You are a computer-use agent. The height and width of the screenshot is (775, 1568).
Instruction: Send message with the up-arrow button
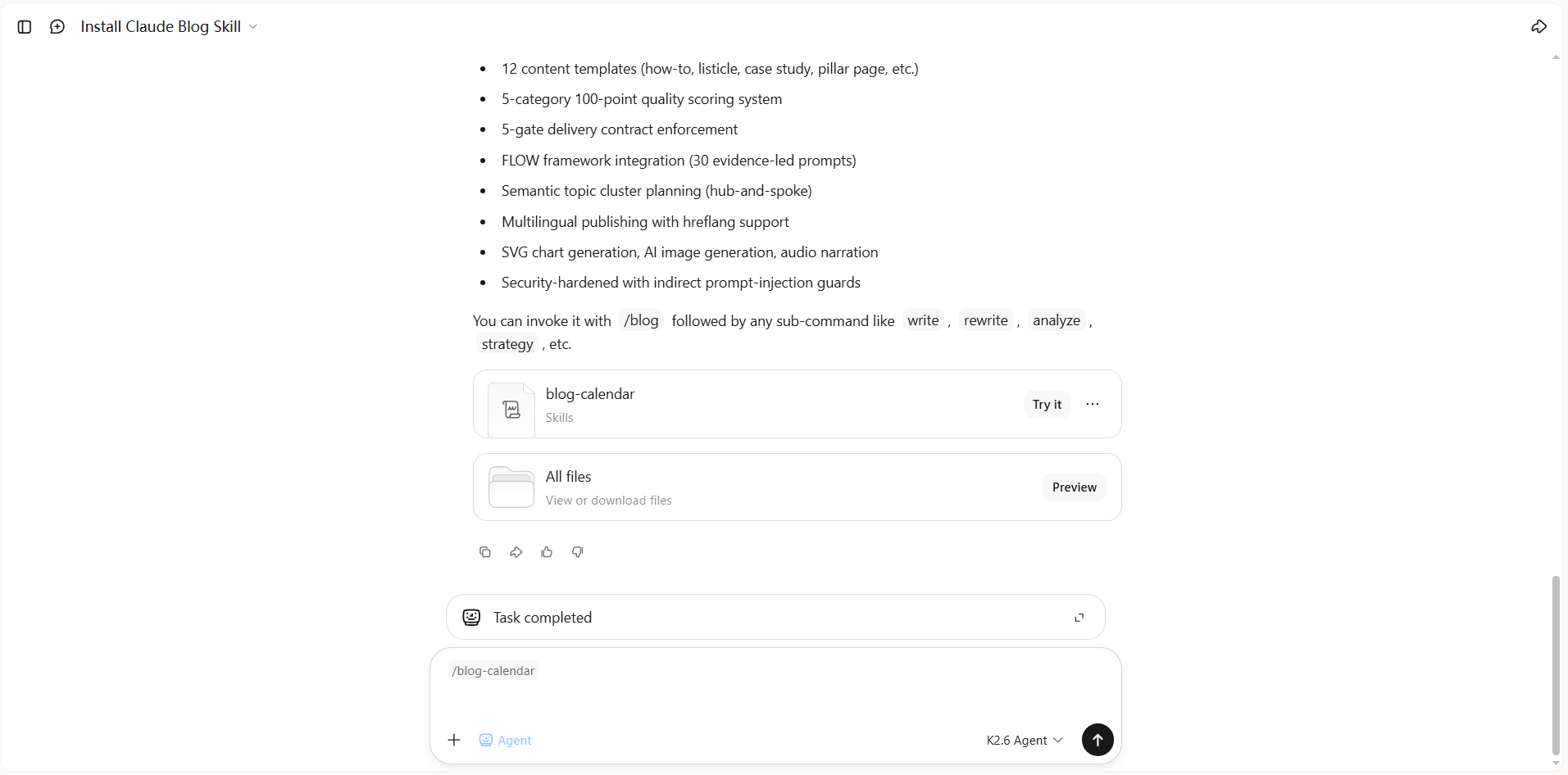(1098, 740)
